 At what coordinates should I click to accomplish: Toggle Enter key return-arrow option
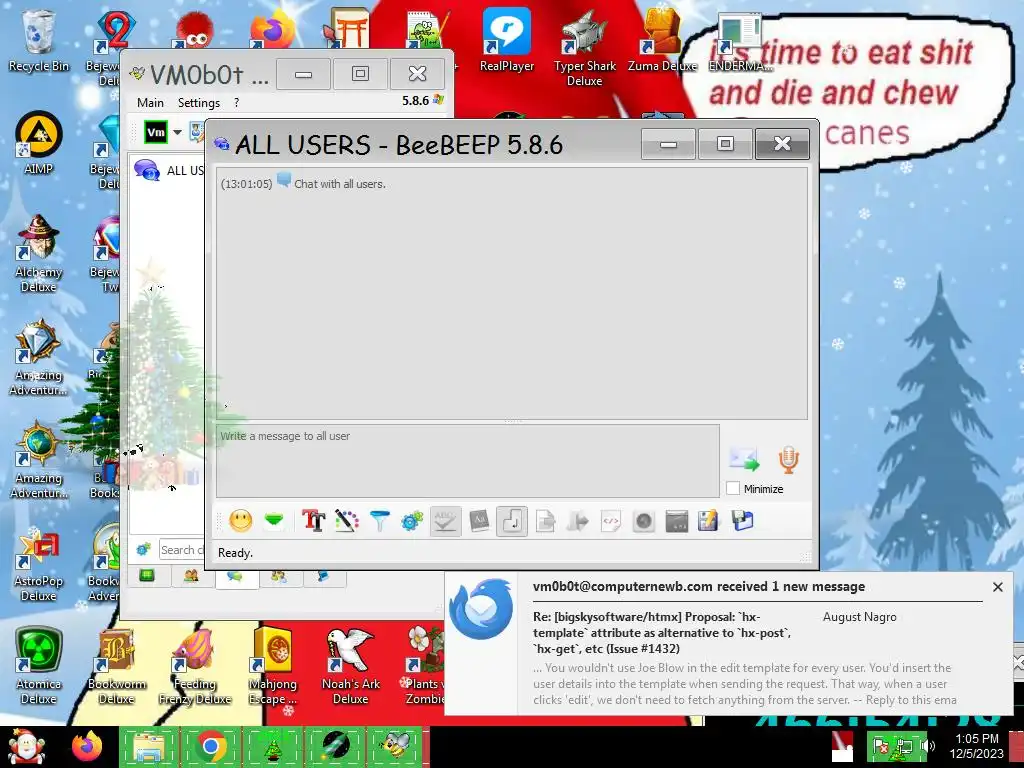512,521
